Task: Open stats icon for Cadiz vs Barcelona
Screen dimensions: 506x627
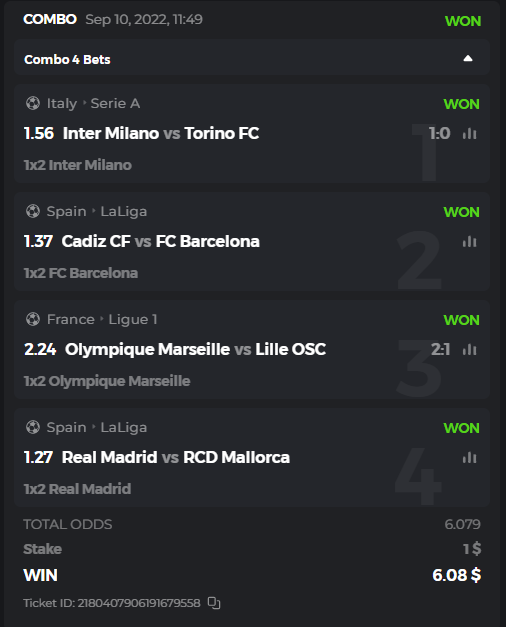Action: [x=470, y=242]
